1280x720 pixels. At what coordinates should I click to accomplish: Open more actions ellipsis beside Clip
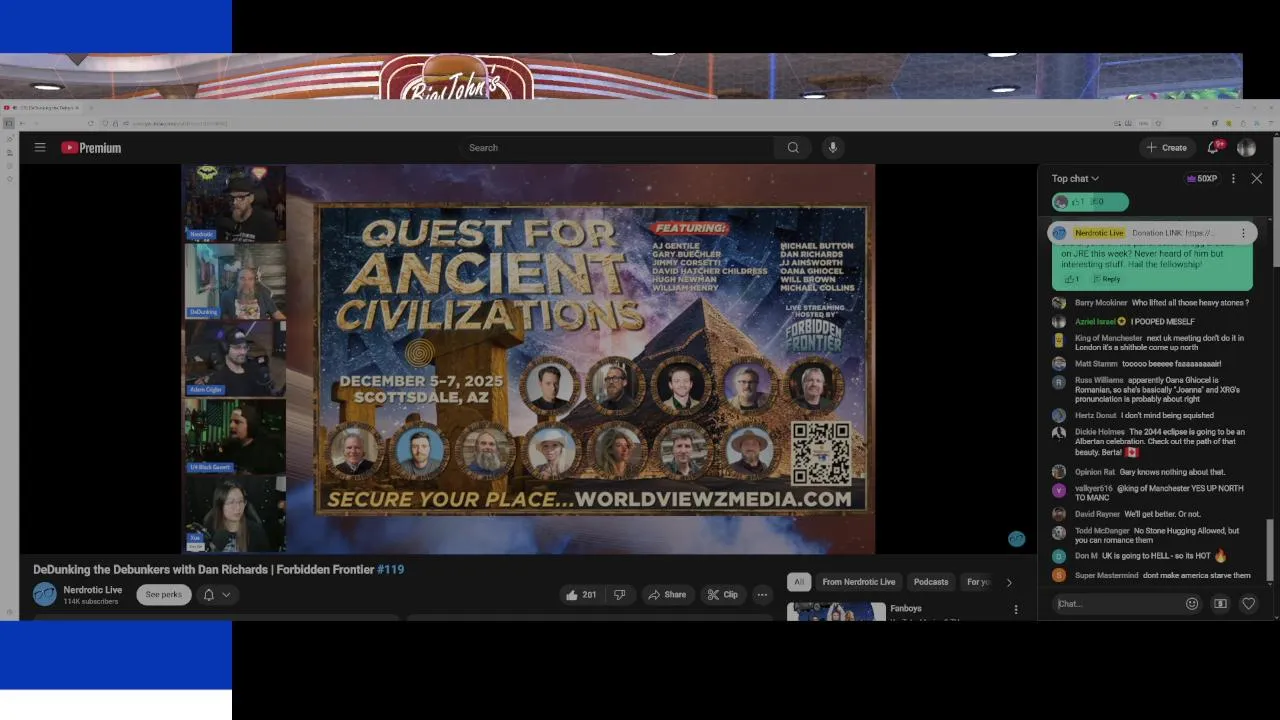pos(762,594)
